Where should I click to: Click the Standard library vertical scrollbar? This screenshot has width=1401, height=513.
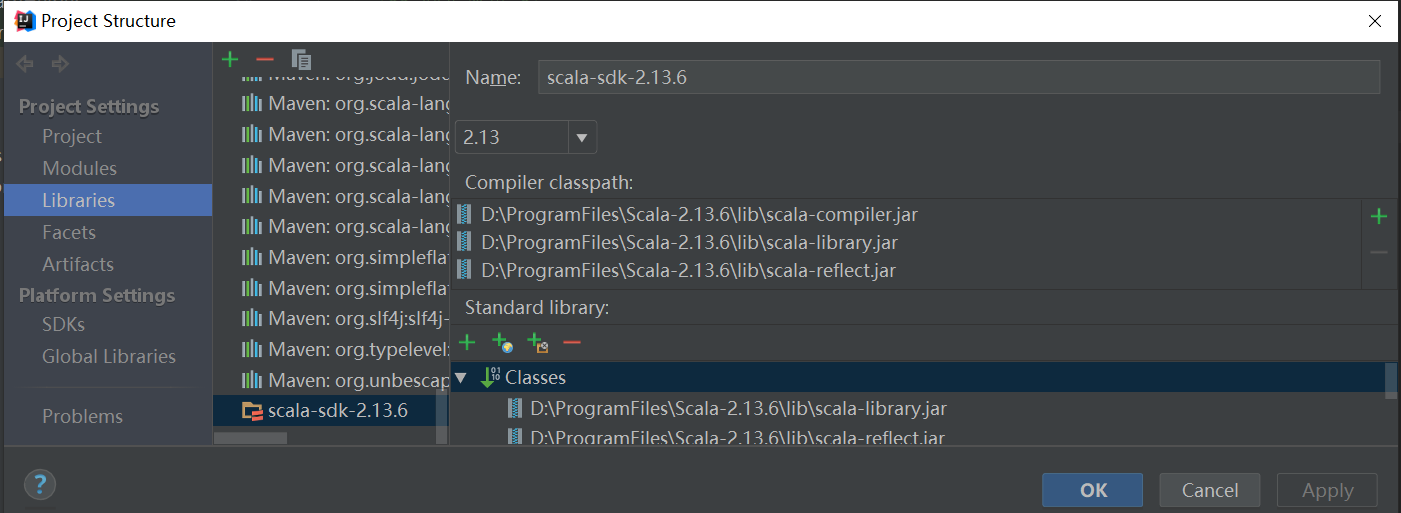[1390, 380]
